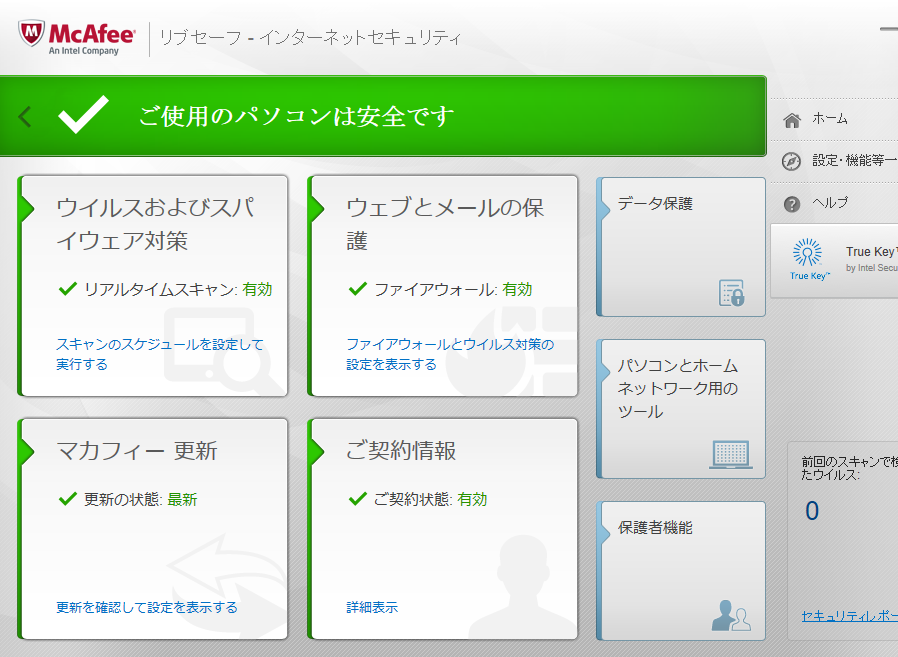Click the ウイルスおよびスパイウェア対策 heading
The height and width of the screenshot is (657, 898).
tap(156, 224)
